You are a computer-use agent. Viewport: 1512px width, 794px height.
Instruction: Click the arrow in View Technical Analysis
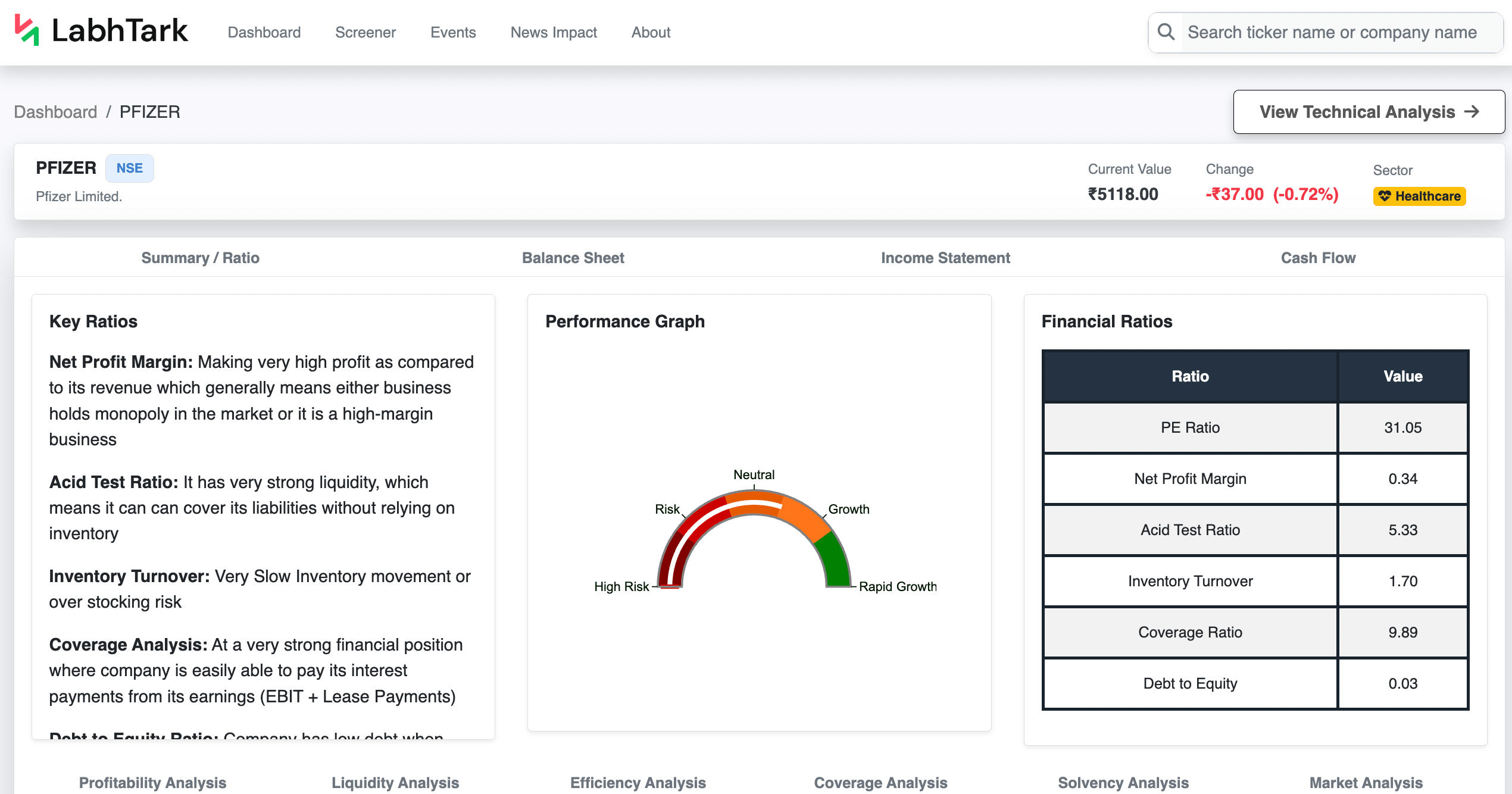(x=1472, y=112)
